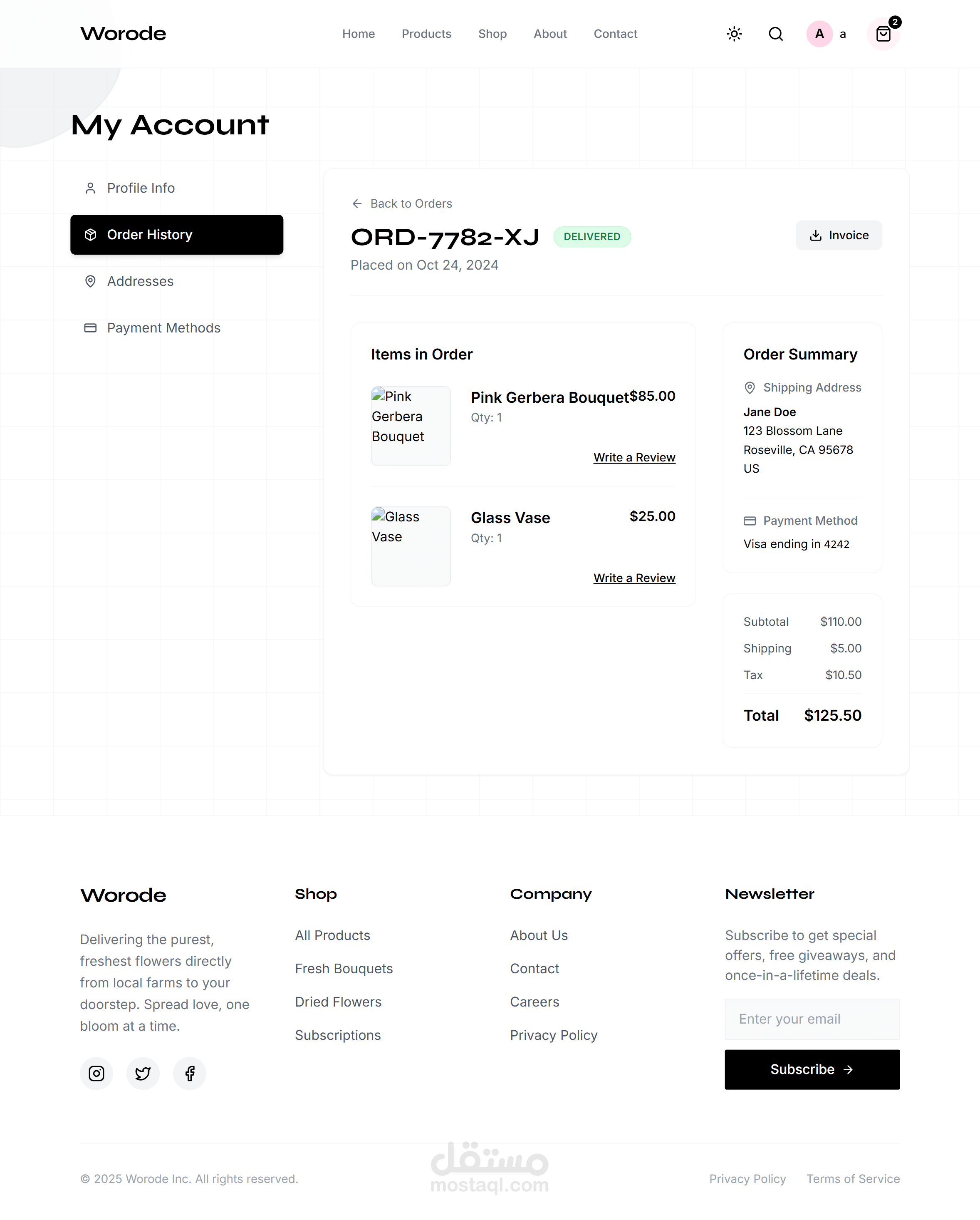The height and width of the screenshot is (1220, 980).
Task: Select Order History sidebar tab
Action: point(176,235)
